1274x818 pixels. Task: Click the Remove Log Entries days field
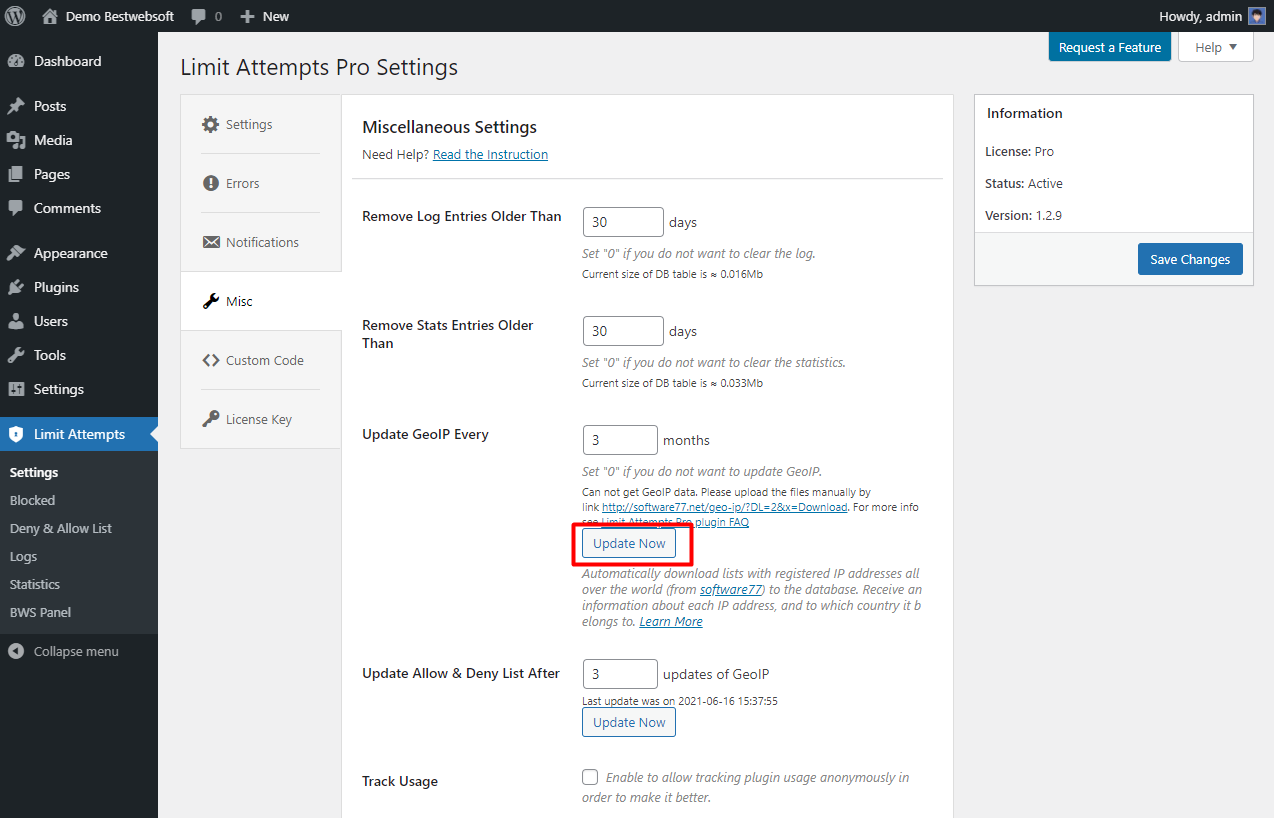623,222
